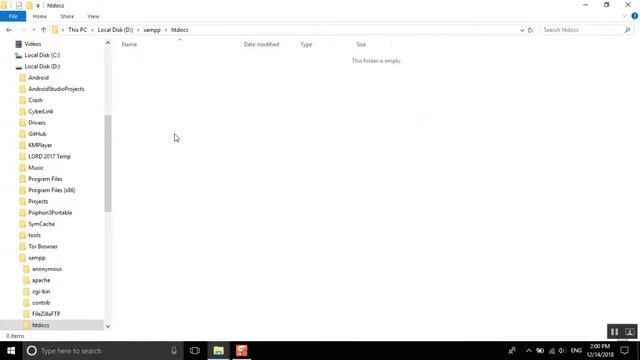Open Task View on taskbar
The width and height of the screenshot is (640, 360).
pos(195,351)
